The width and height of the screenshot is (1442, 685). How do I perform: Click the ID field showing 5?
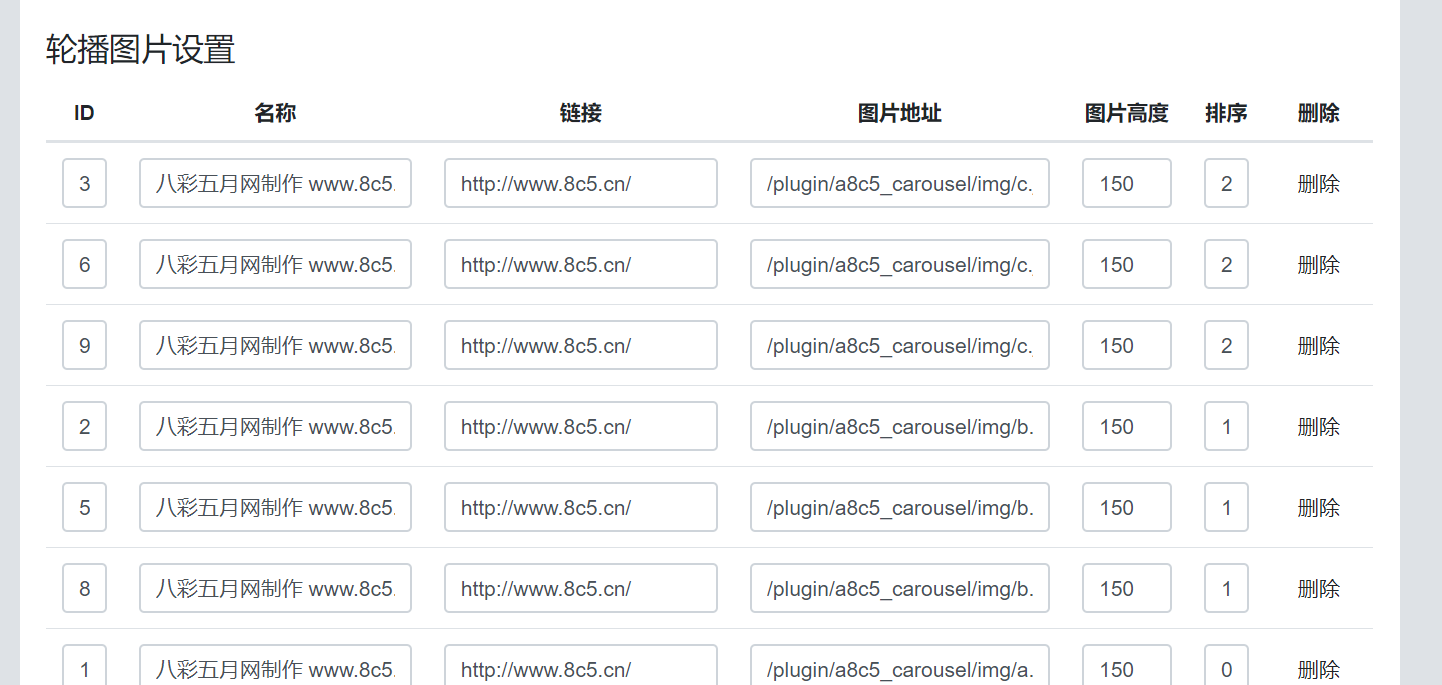pyautogui.click(x=84, y=507)
